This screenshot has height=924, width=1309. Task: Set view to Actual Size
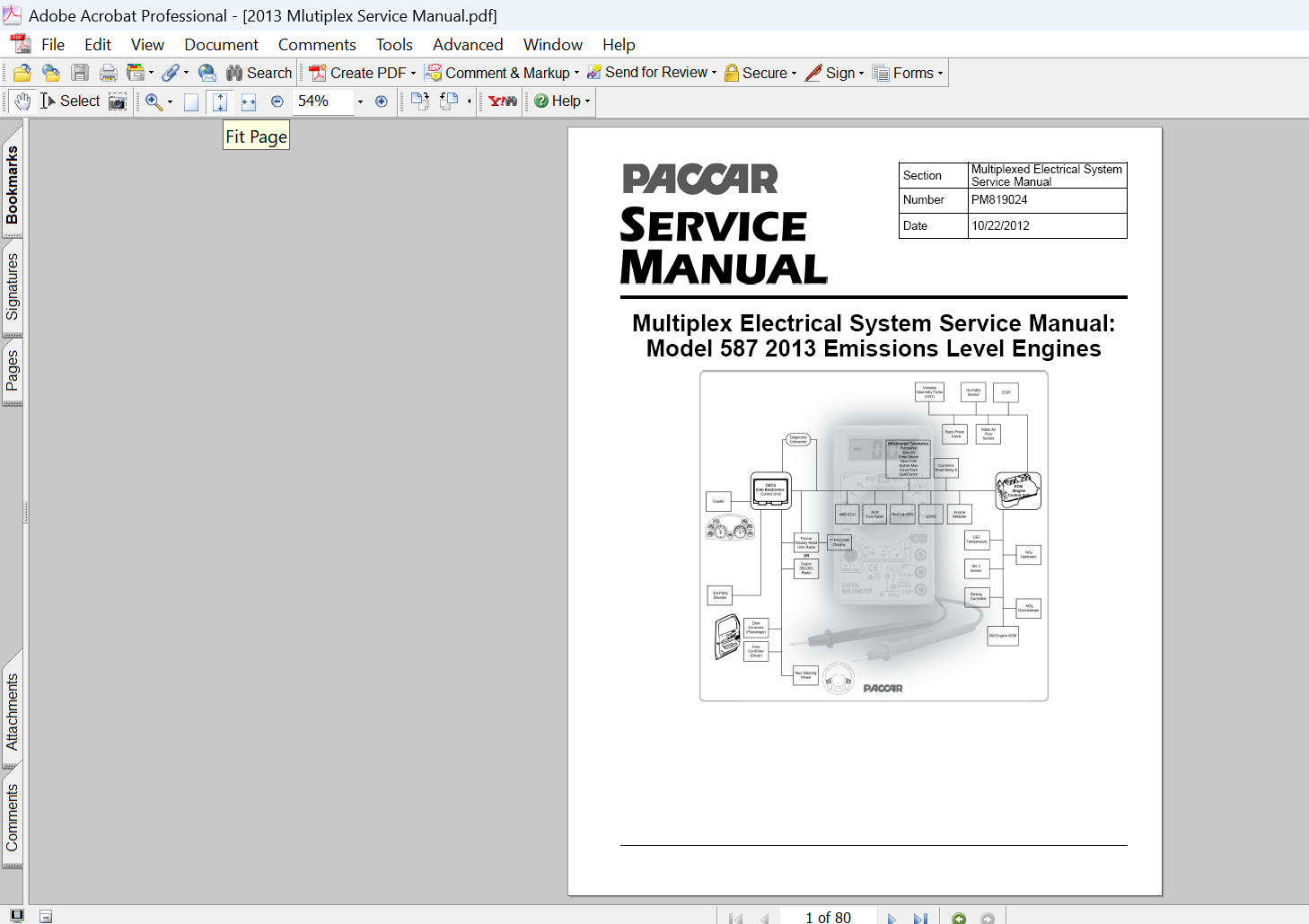coord(191,101)
